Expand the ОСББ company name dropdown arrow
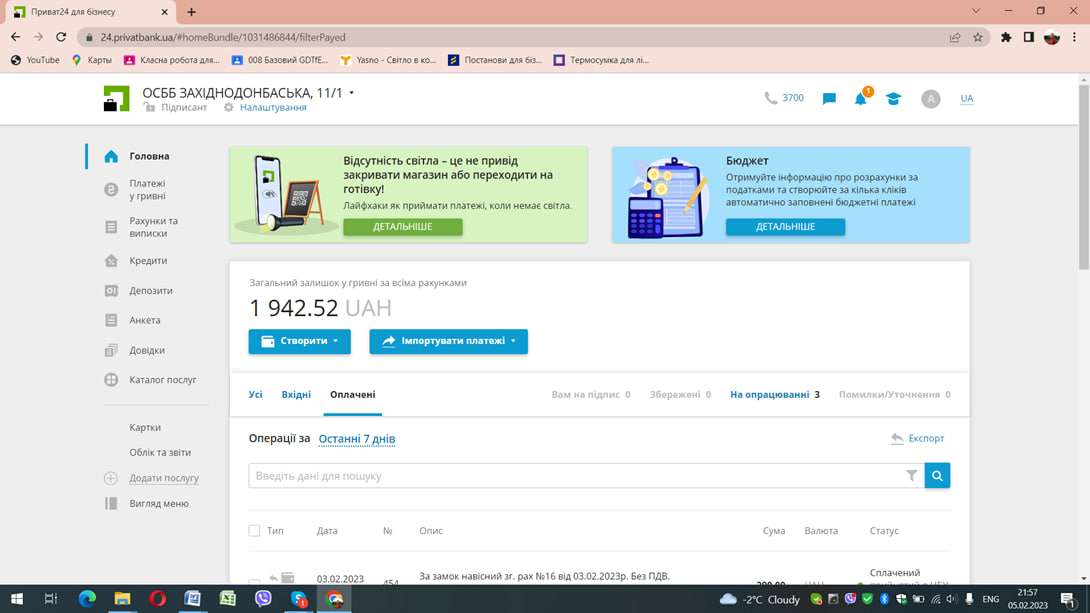 point(352,92)
